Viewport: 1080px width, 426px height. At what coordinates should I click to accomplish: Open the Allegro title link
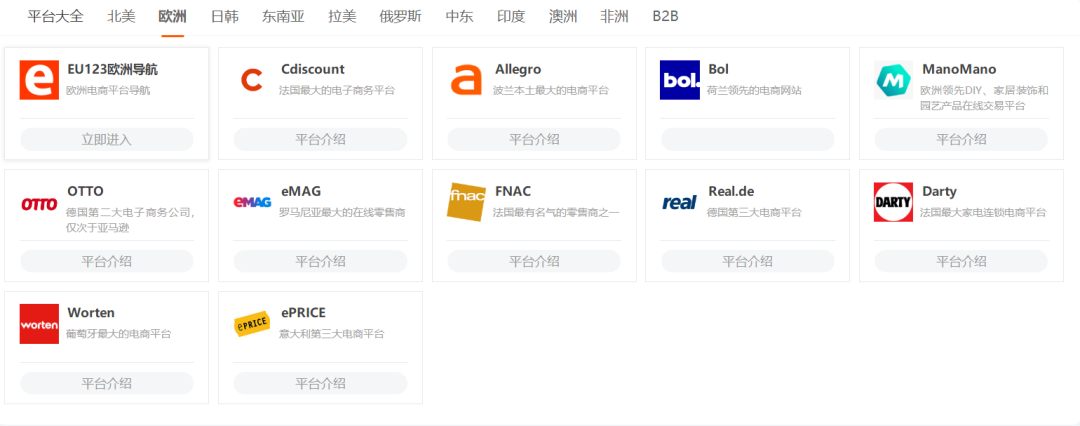pos(518,70)
